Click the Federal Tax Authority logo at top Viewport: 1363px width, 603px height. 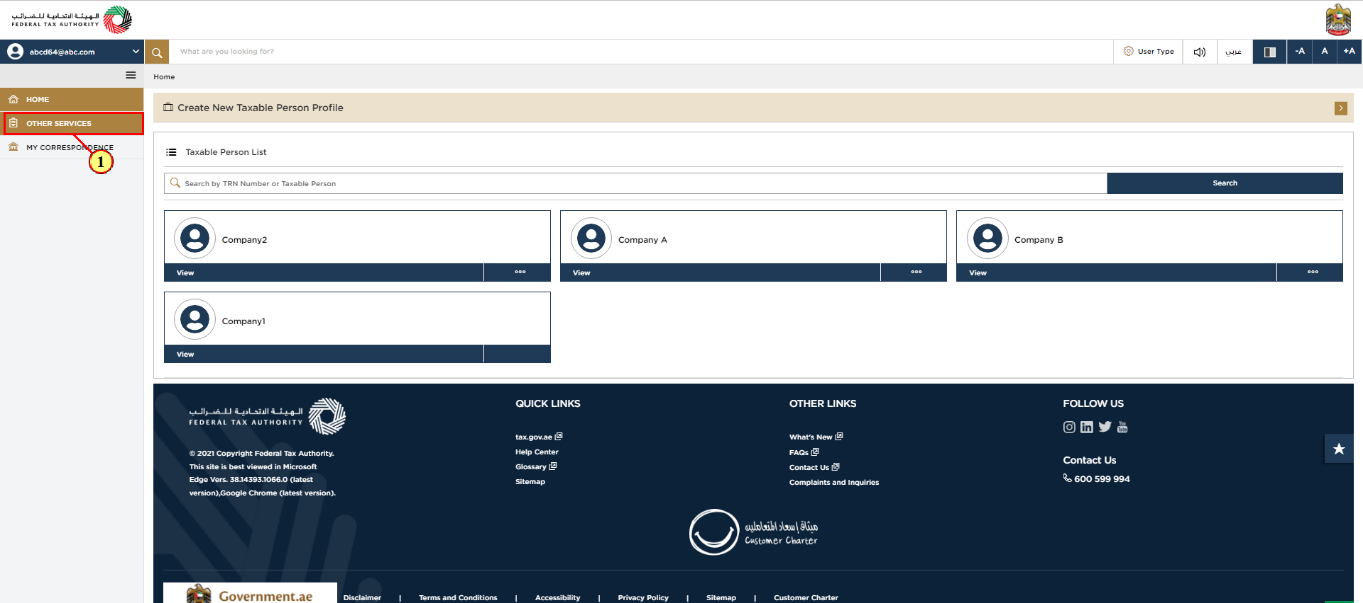click(71, 19)
